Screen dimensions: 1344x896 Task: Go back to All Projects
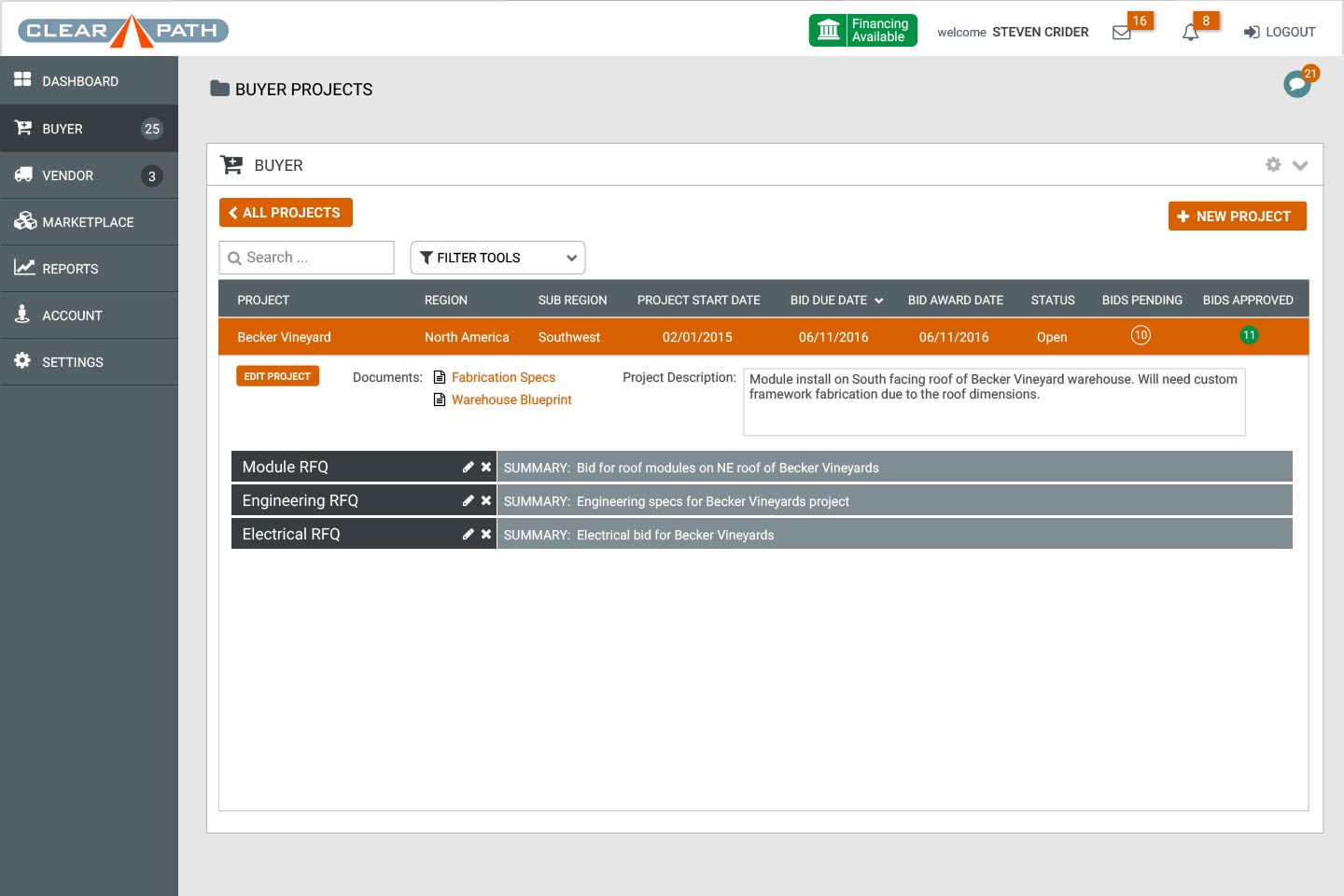tap(286, 213)
